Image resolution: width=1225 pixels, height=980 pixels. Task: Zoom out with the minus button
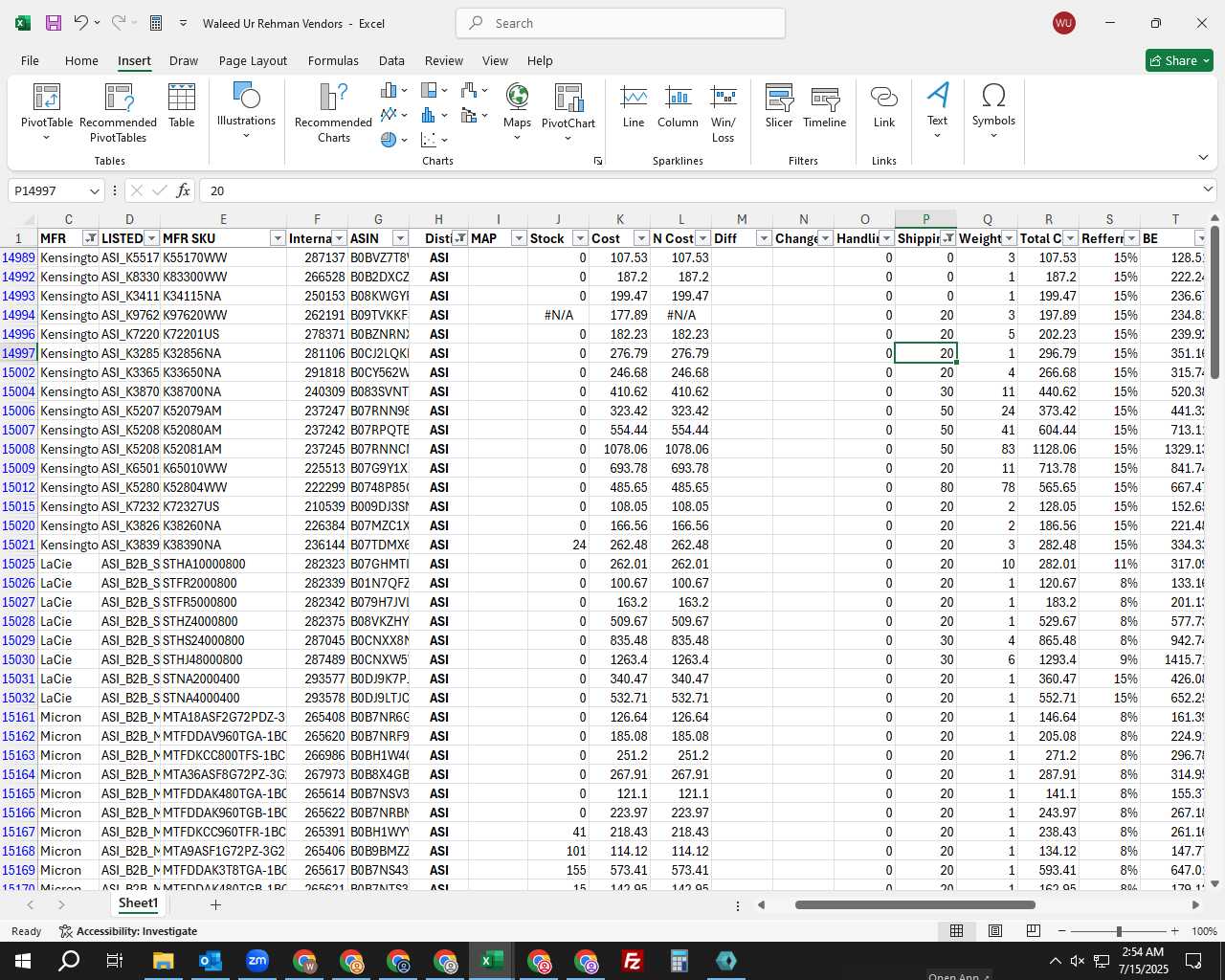coord(1061,931)
